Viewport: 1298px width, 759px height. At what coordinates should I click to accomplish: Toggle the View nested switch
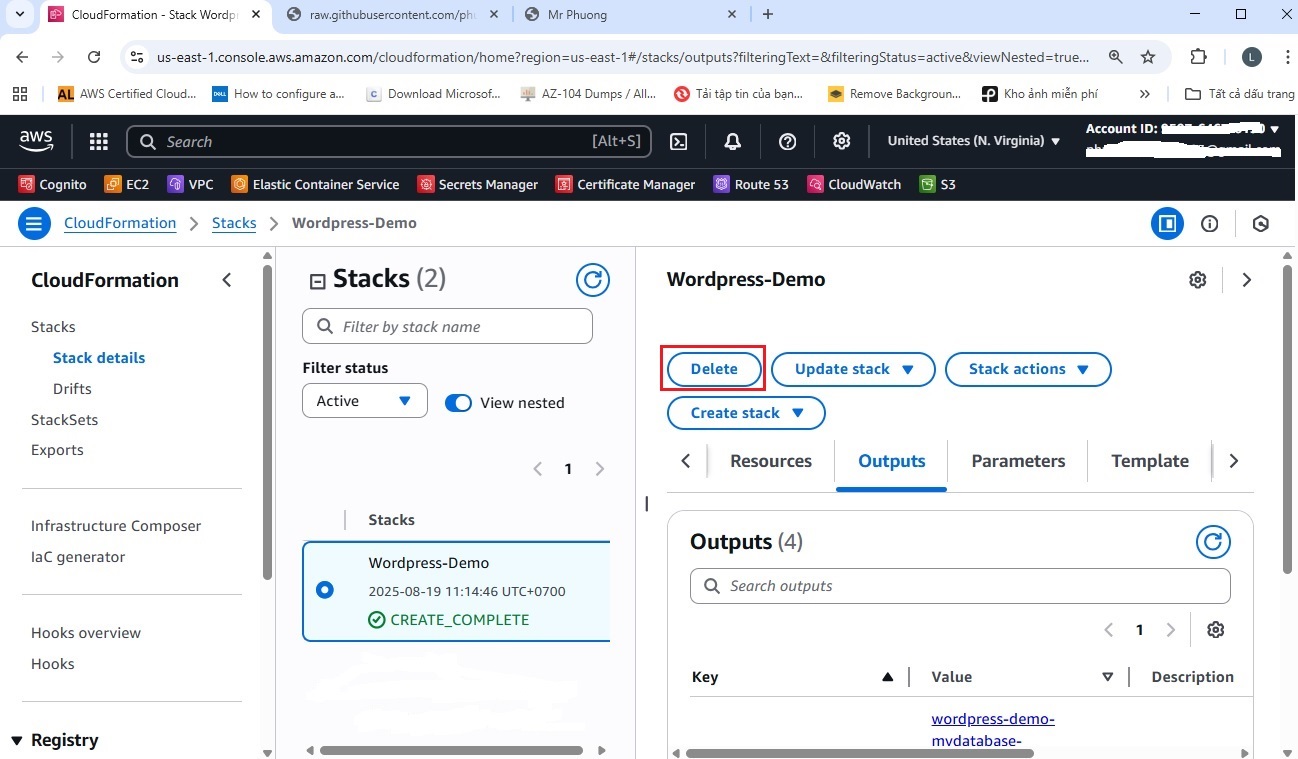pos(458,402)
